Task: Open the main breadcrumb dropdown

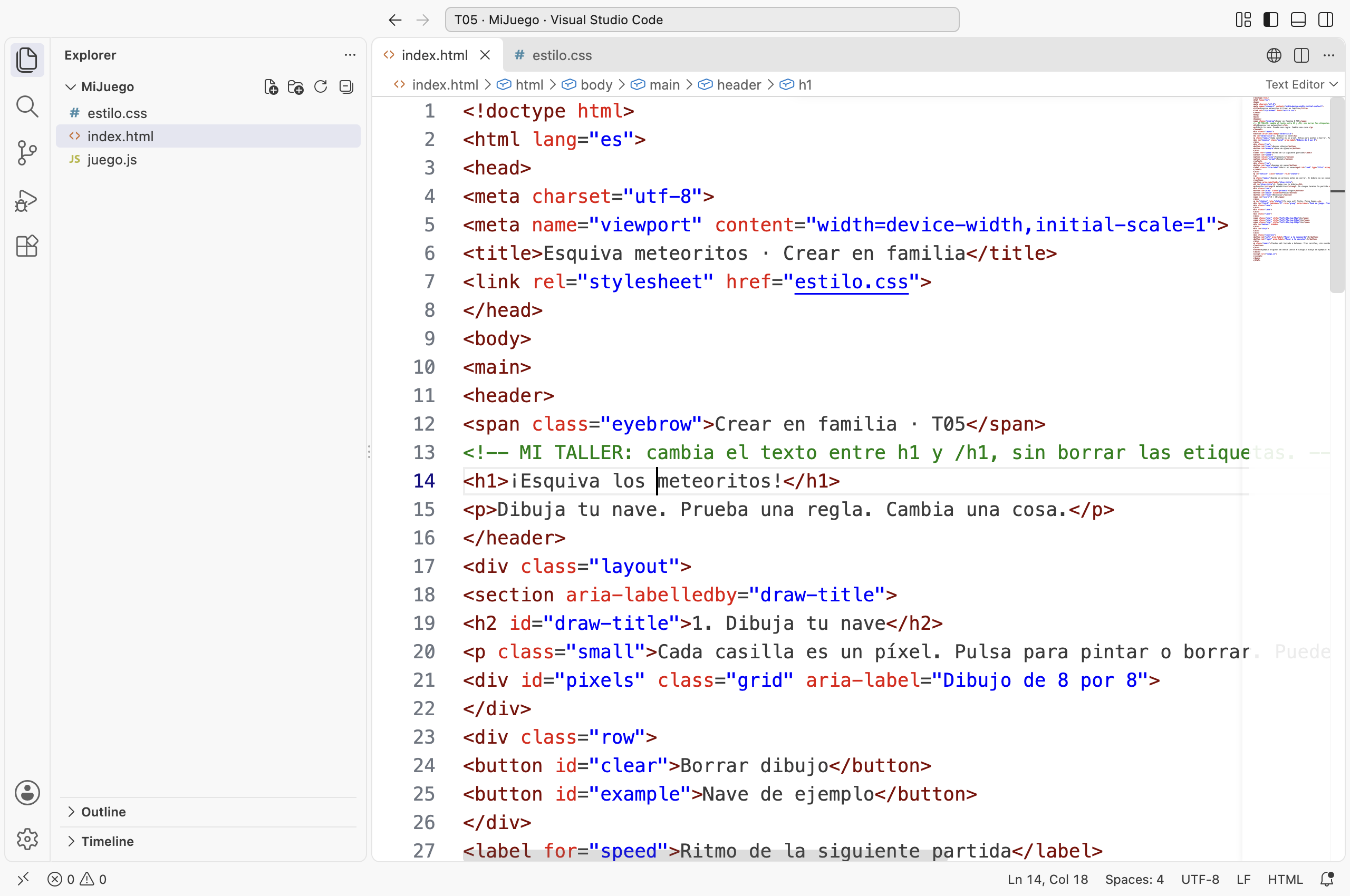Action: coord(655,84)
